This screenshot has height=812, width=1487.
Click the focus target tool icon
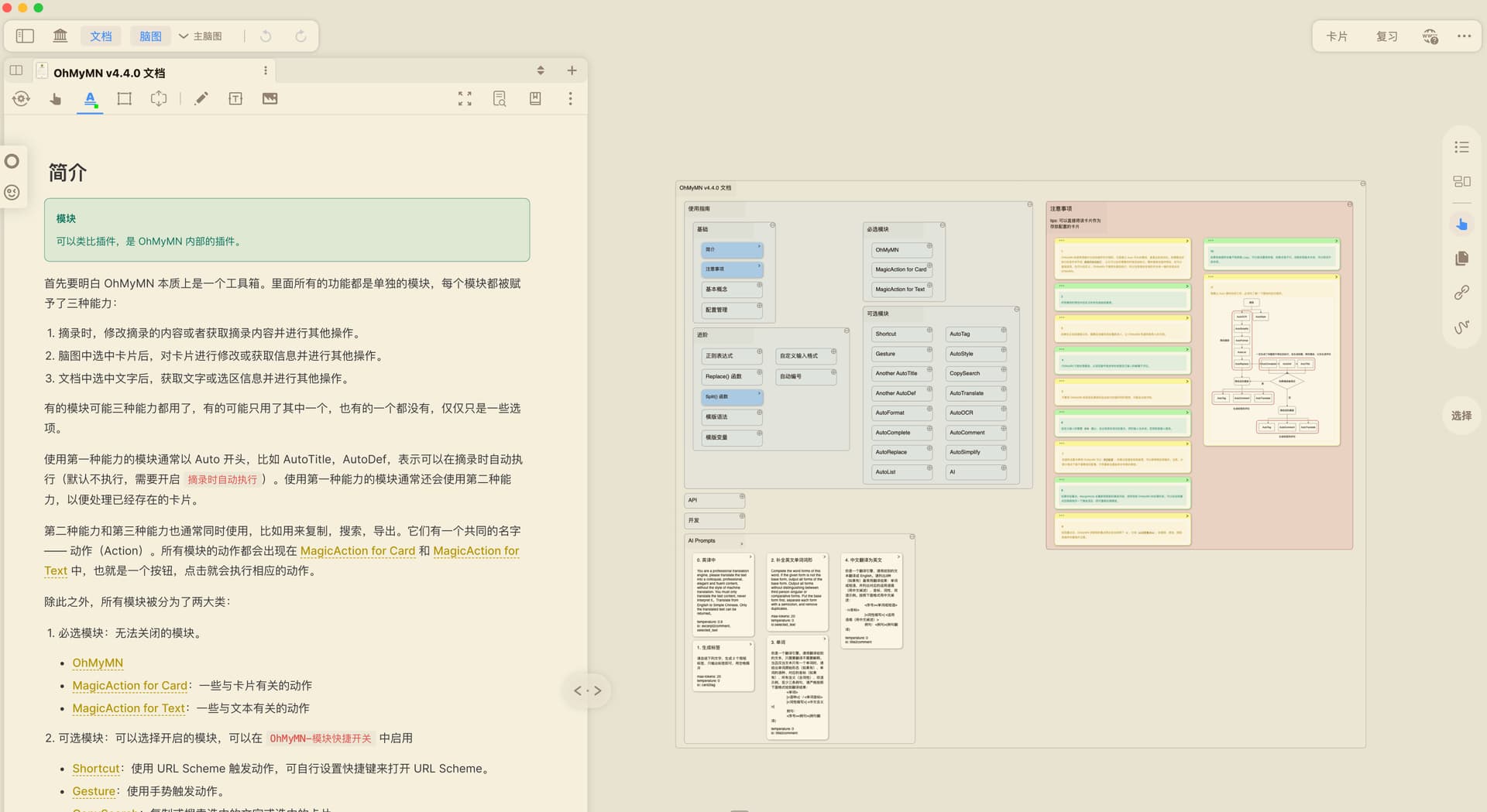tap(22, 98)
